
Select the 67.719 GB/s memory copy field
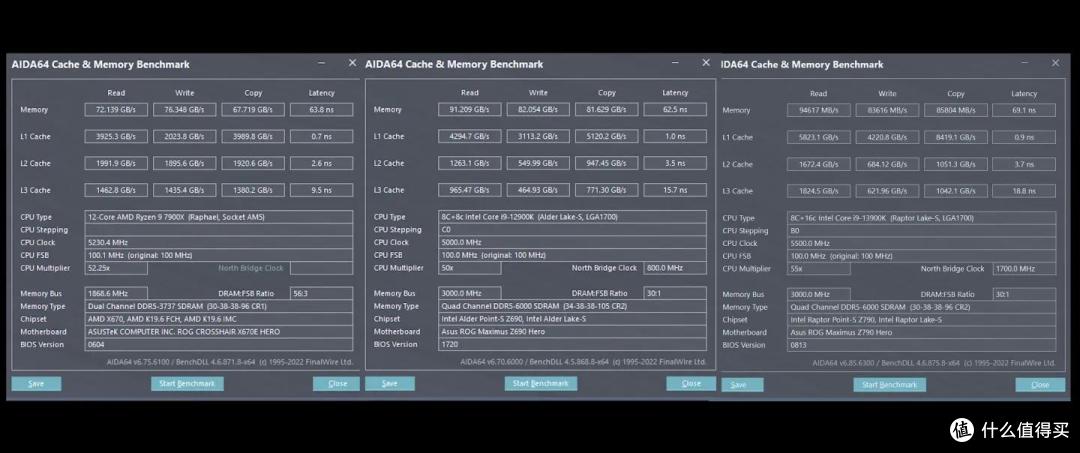(x=253, y=109)
